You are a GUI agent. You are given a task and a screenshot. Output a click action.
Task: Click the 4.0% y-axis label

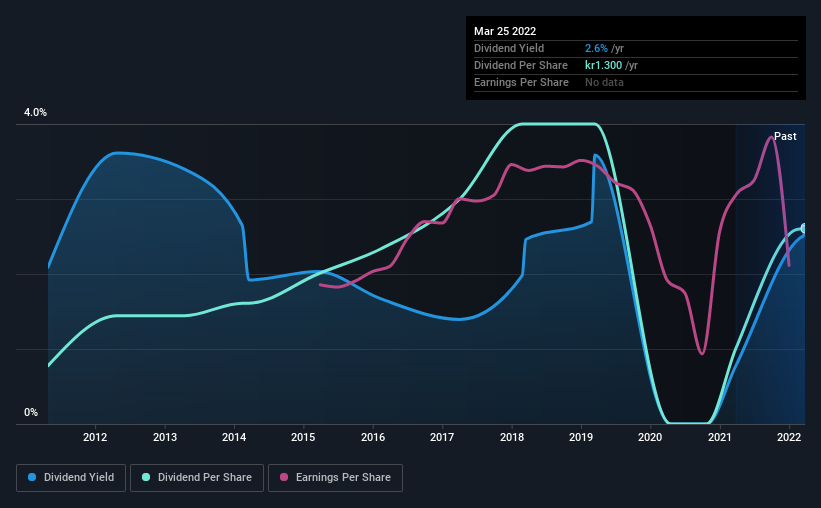[x=35, y=112]
